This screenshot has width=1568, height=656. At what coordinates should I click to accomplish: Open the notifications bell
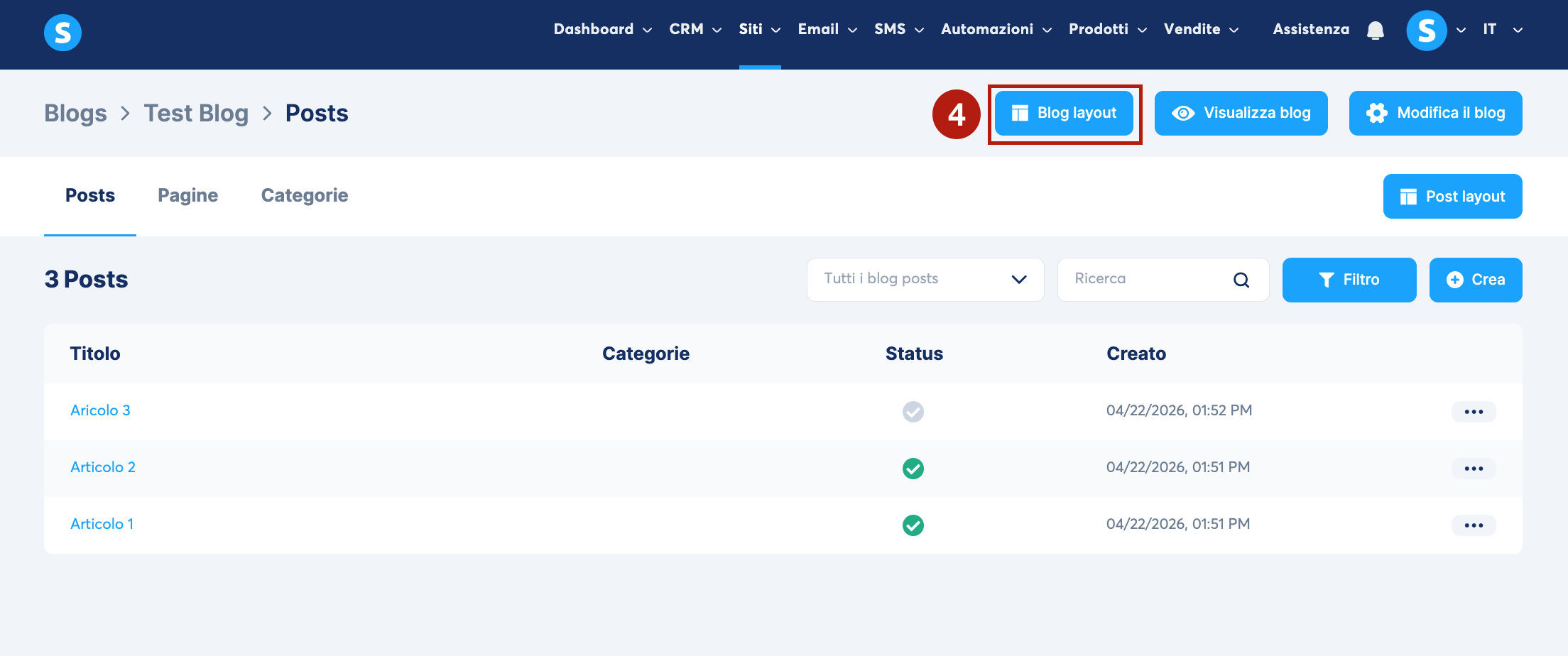pyautogui.click(x=1376, y=30)
